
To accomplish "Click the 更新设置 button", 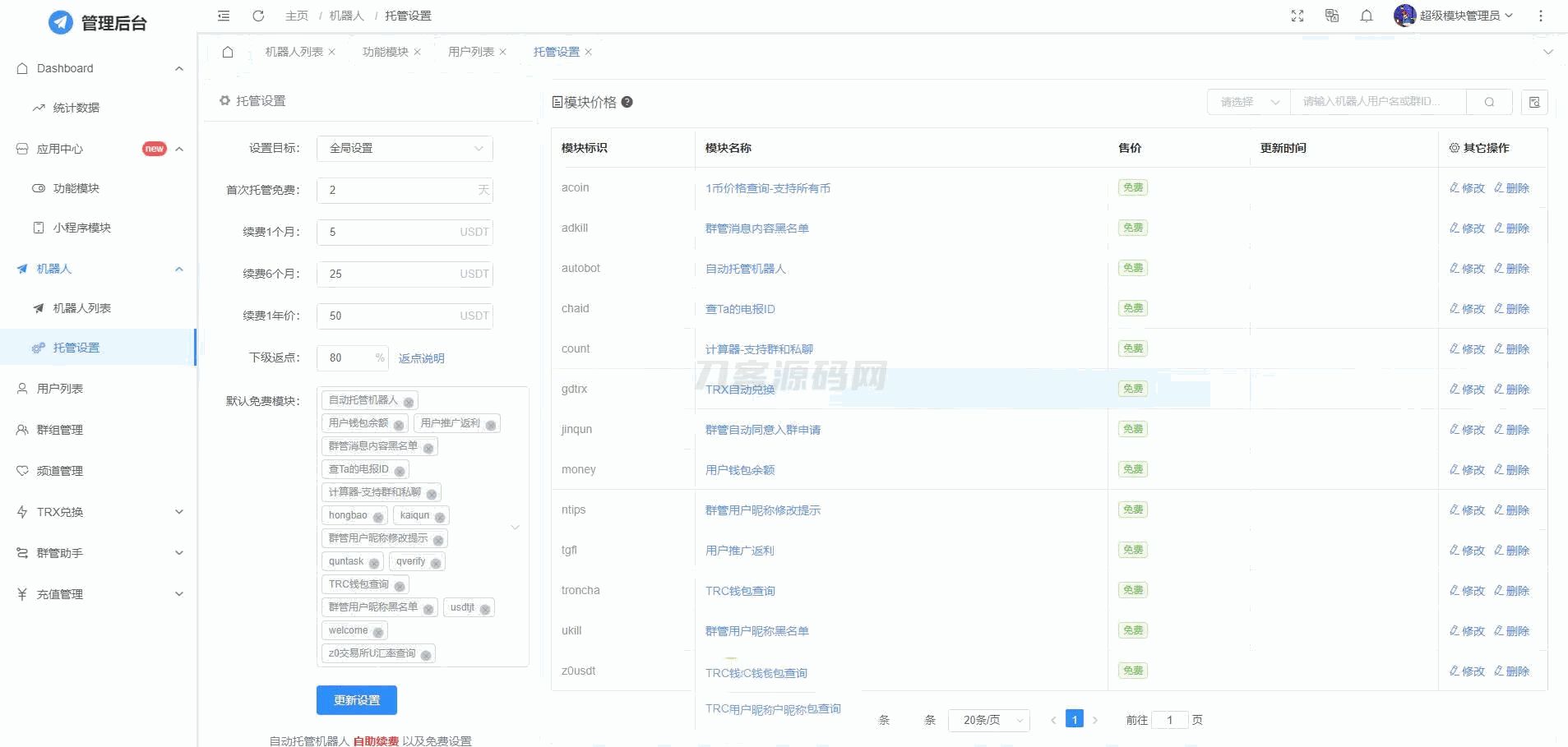I will click(x=357, y=700).
